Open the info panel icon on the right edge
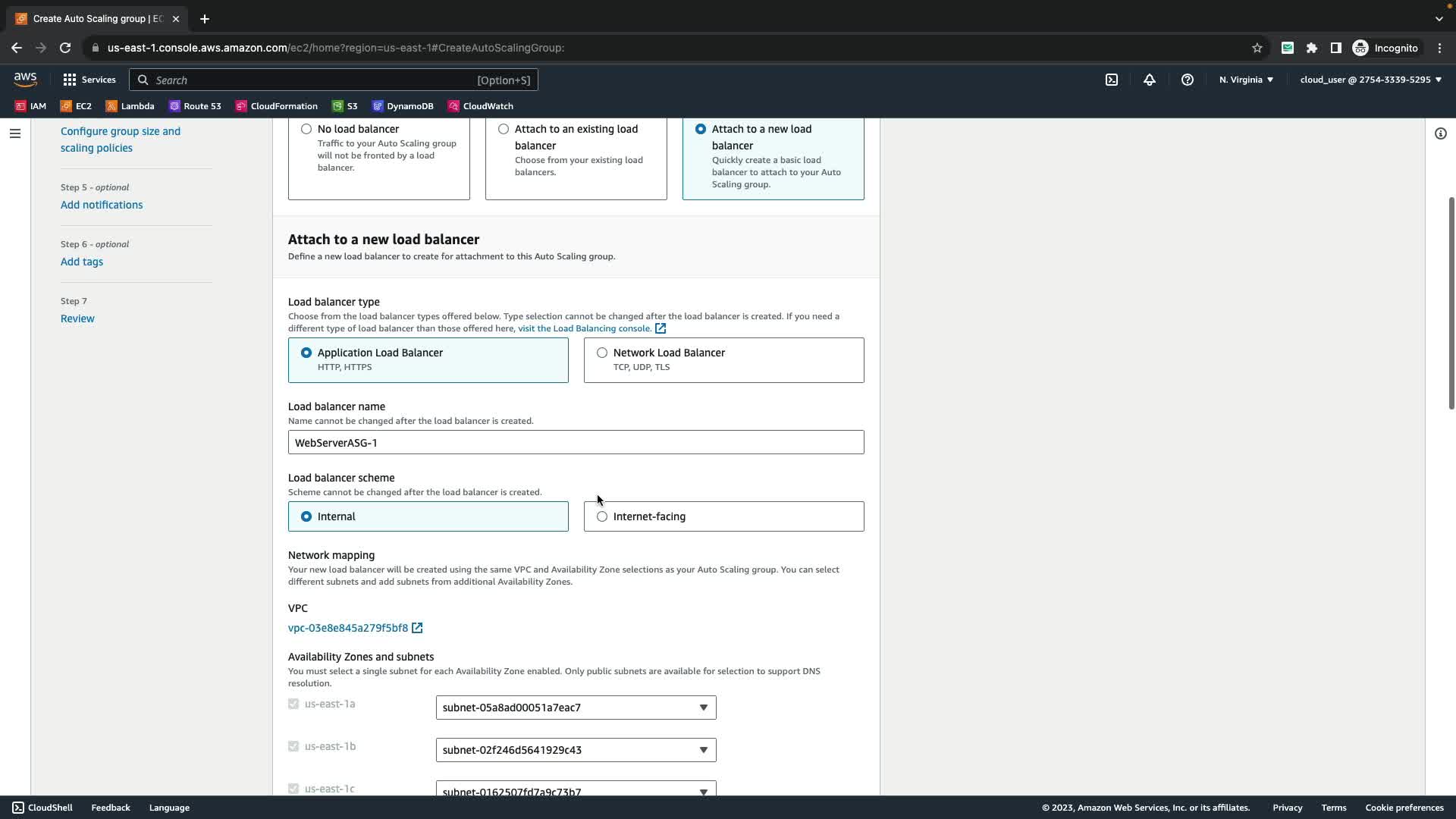 pyautogui.click(x=1440, y=133)
